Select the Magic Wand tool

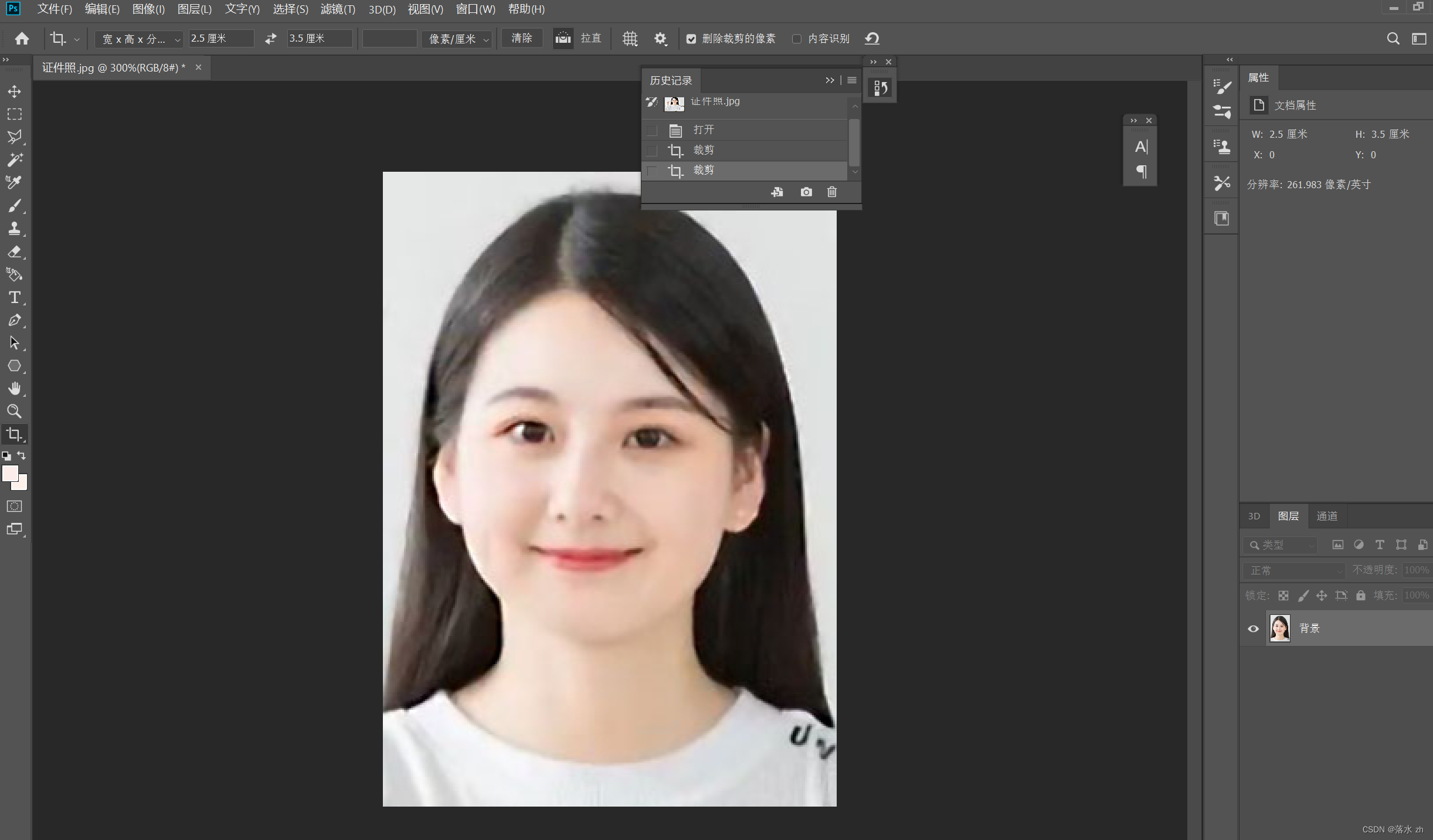tap(14, 159)
